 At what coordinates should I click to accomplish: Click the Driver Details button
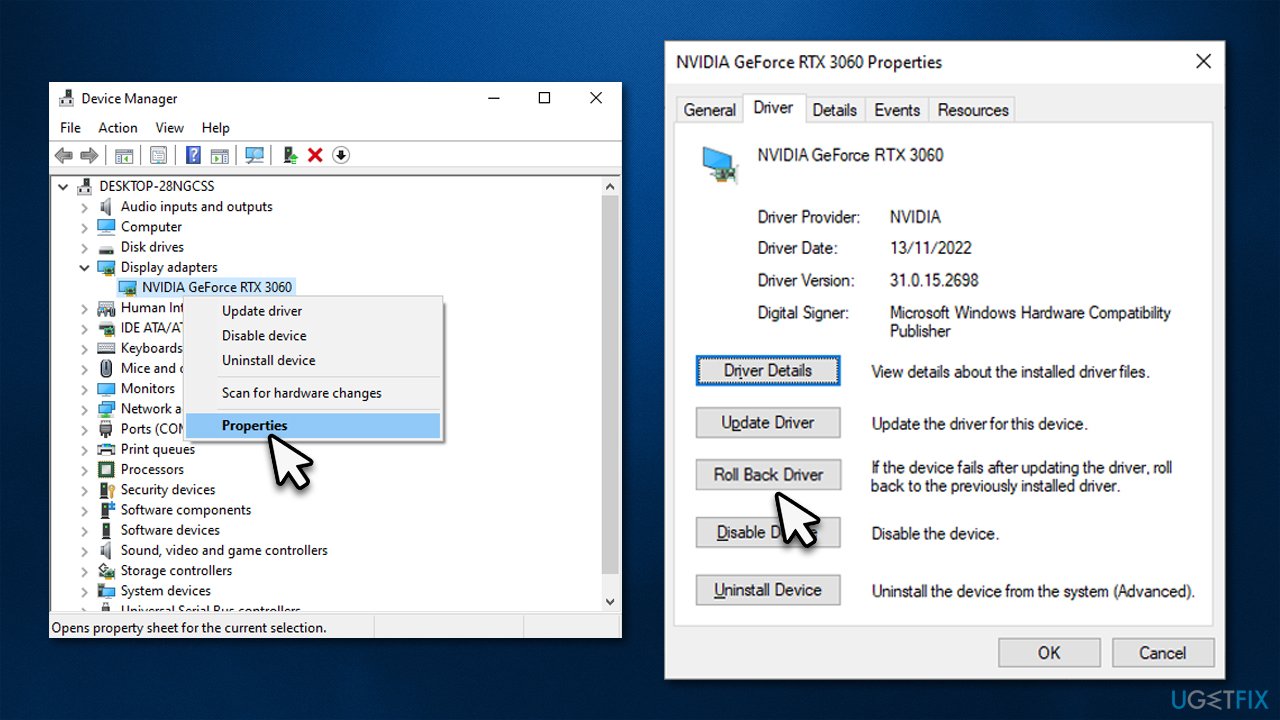(x=767, y=370)
